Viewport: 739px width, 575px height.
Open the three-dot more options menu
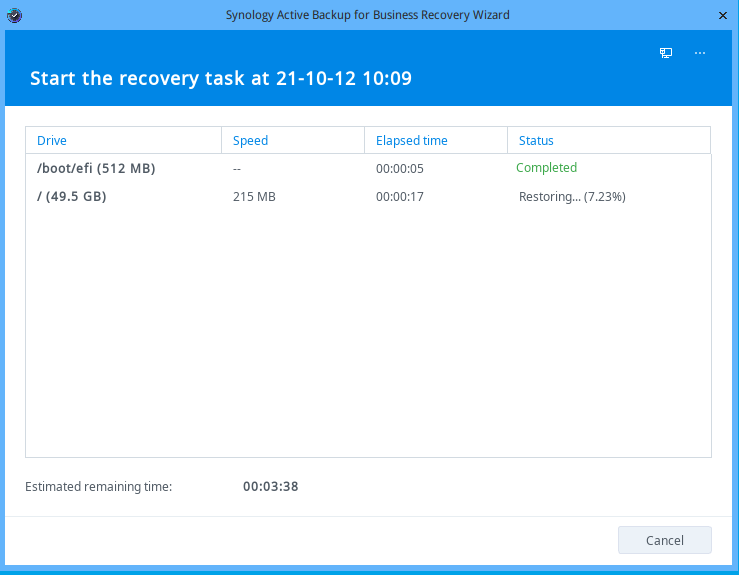tap(699, 53)
